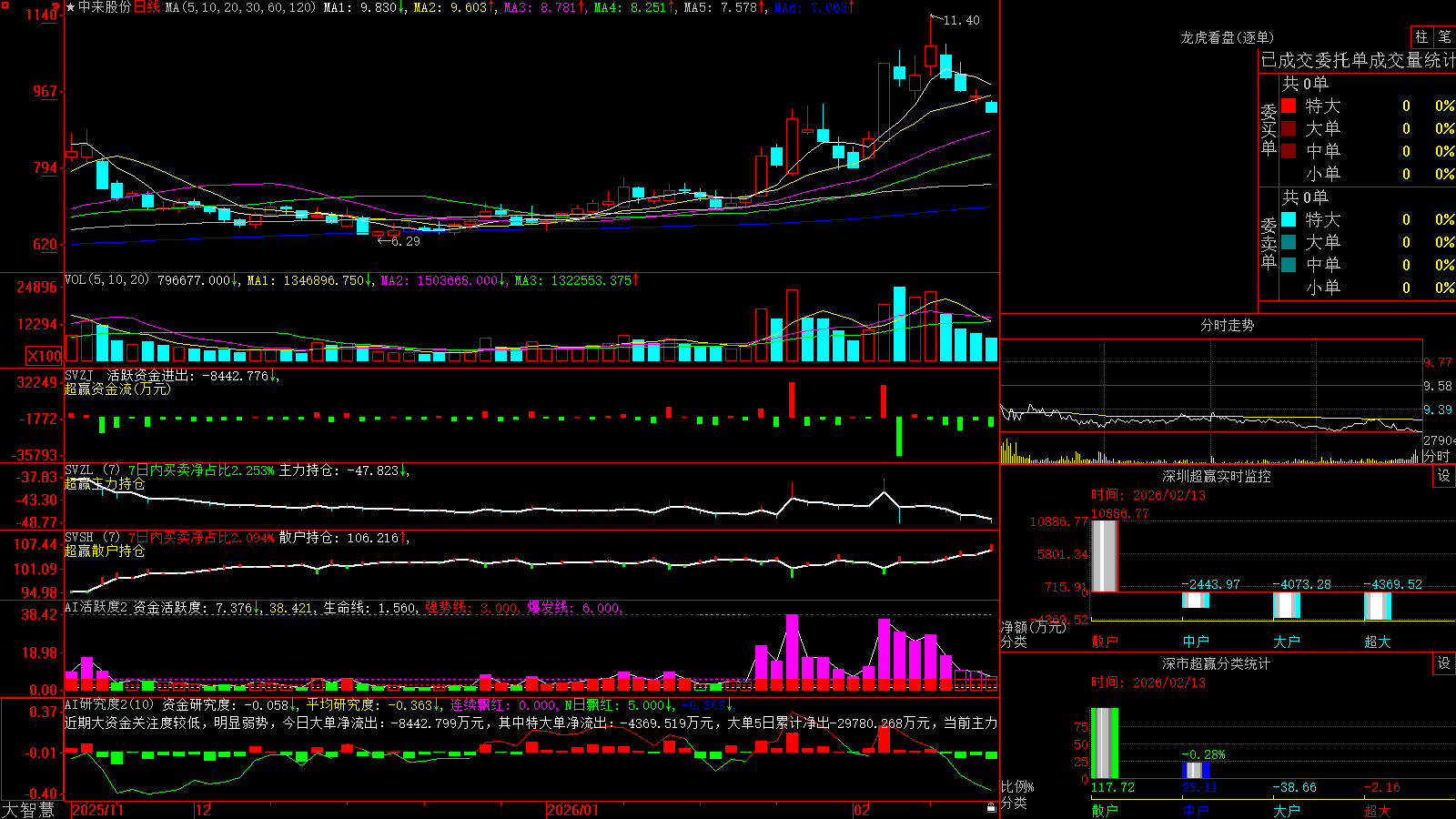
Task: Click the tall red bar in SVZJ fund-flow panel
Action: tap(792, 400)
